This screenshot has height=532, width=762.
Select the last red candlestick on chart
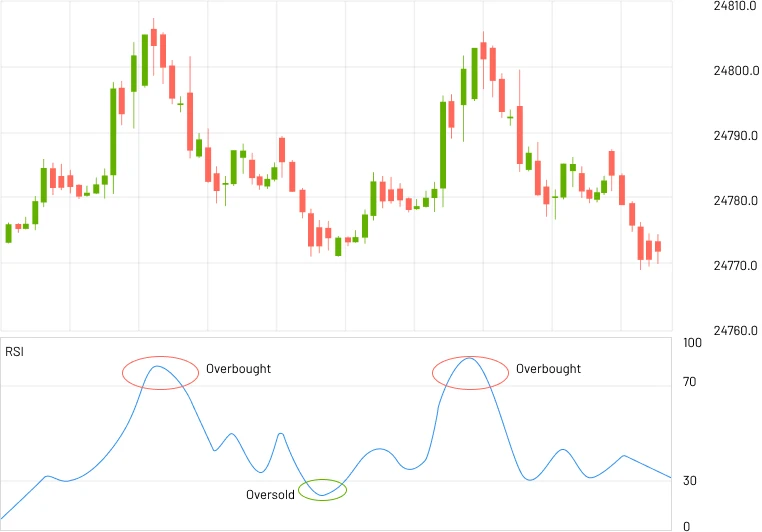tap(658, 246)
